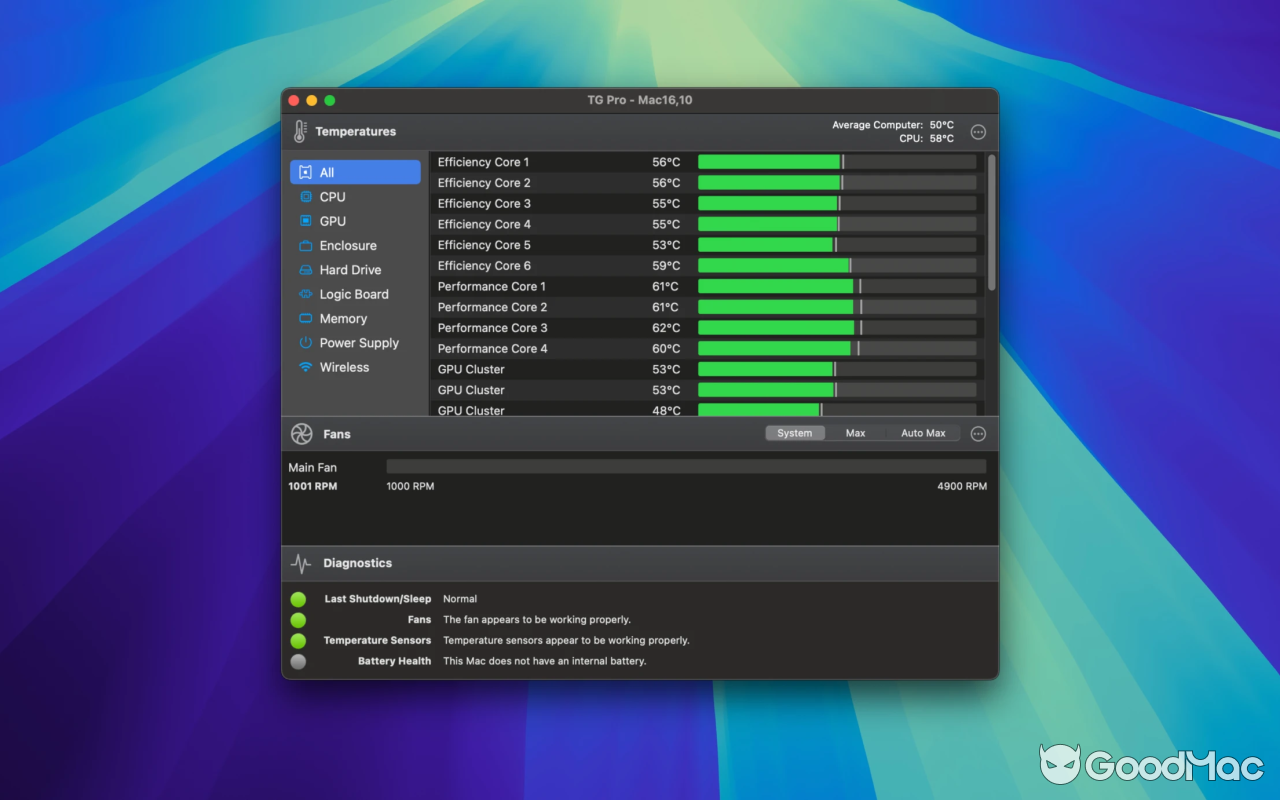Screen dimensions: 1280x800
Task: Switch fan control to Max mode
Action: [855, 432]
